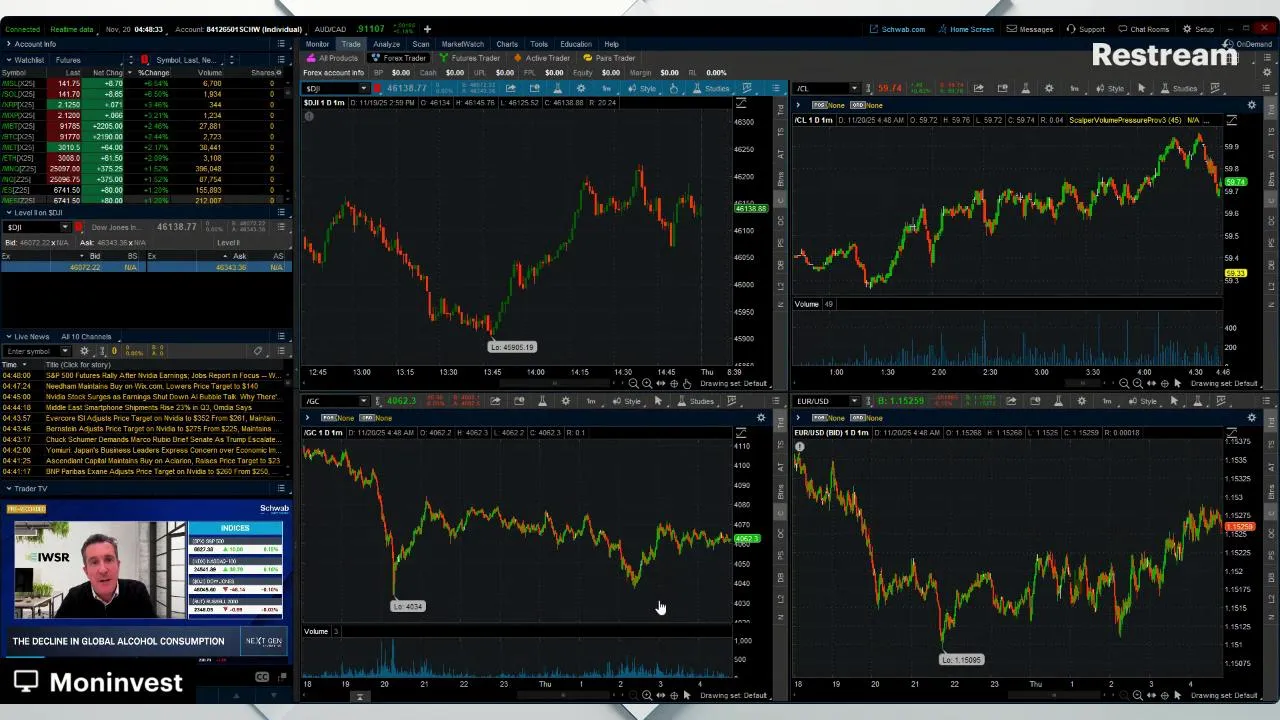Image resolution: width=1280 pixels, height=720 pixels.
Task: Open the $DJI chart Style menu
Action: coord(642,89)
